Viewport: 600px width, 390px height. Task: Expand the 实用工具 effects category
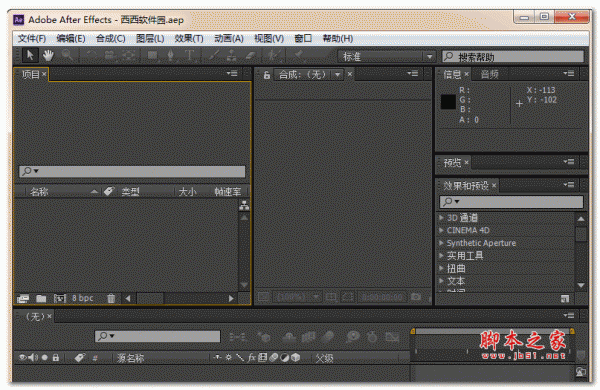441,256
